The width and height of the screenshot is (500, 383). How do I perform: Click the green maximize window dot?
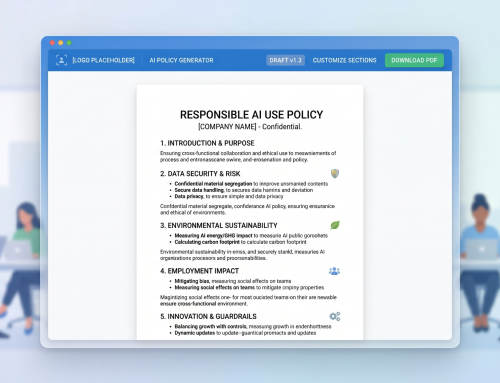[69, 43]
